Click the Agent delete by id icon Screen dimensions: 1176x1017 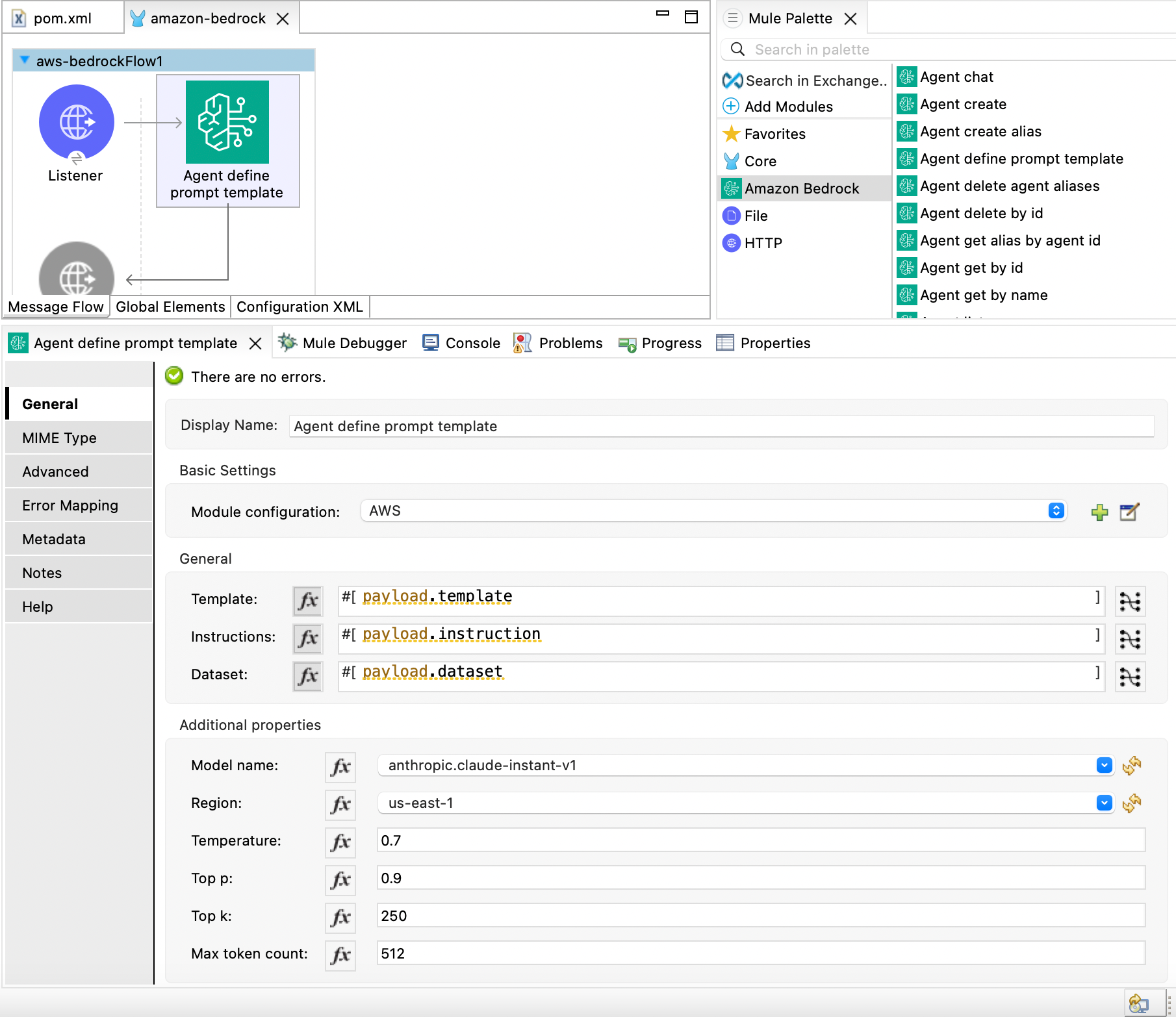click(907, 213)
